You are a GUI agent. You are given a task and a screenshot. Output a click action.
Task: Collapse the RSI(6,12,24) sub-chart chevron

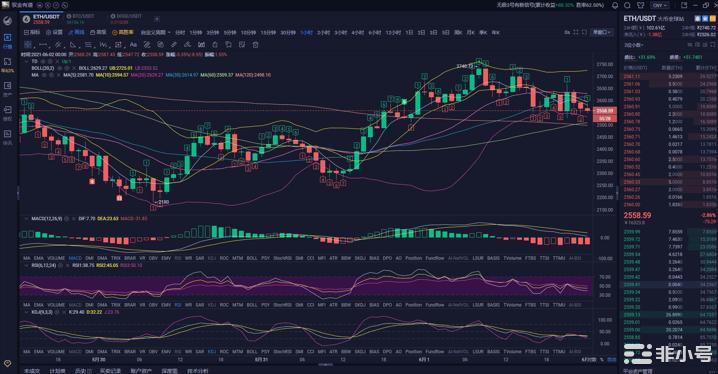tap(27, 265)
